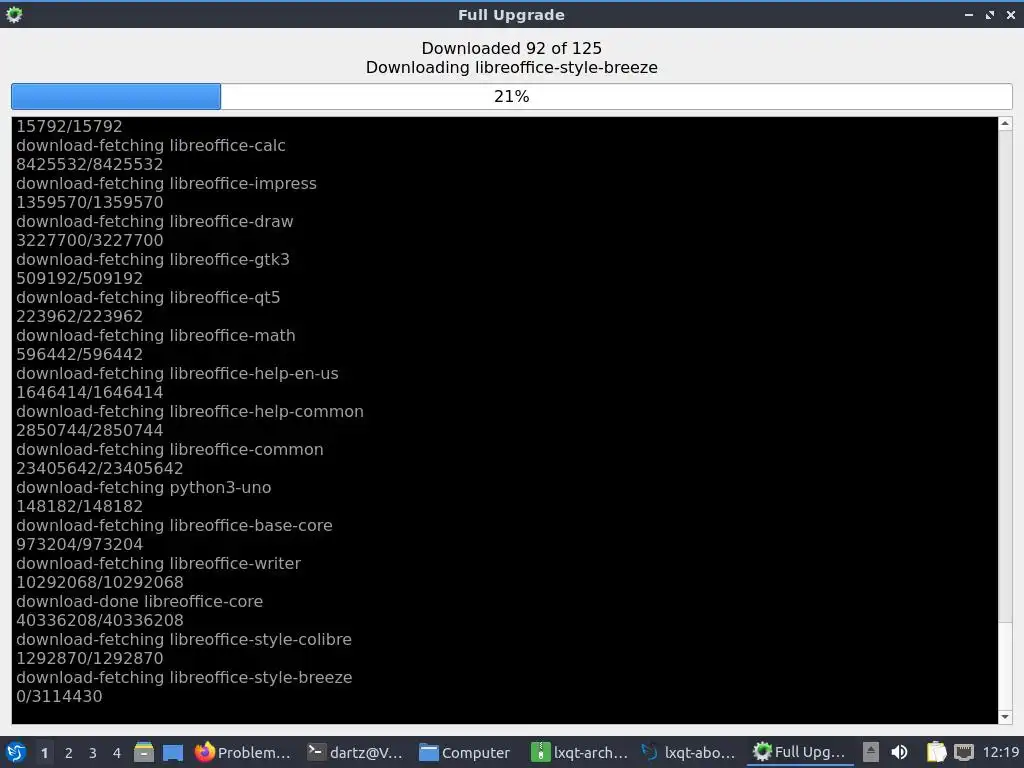Screen dimensions: 1024x768
Task: Switch to the dartz@V terminal window
Action: click(x=355, y=752)
